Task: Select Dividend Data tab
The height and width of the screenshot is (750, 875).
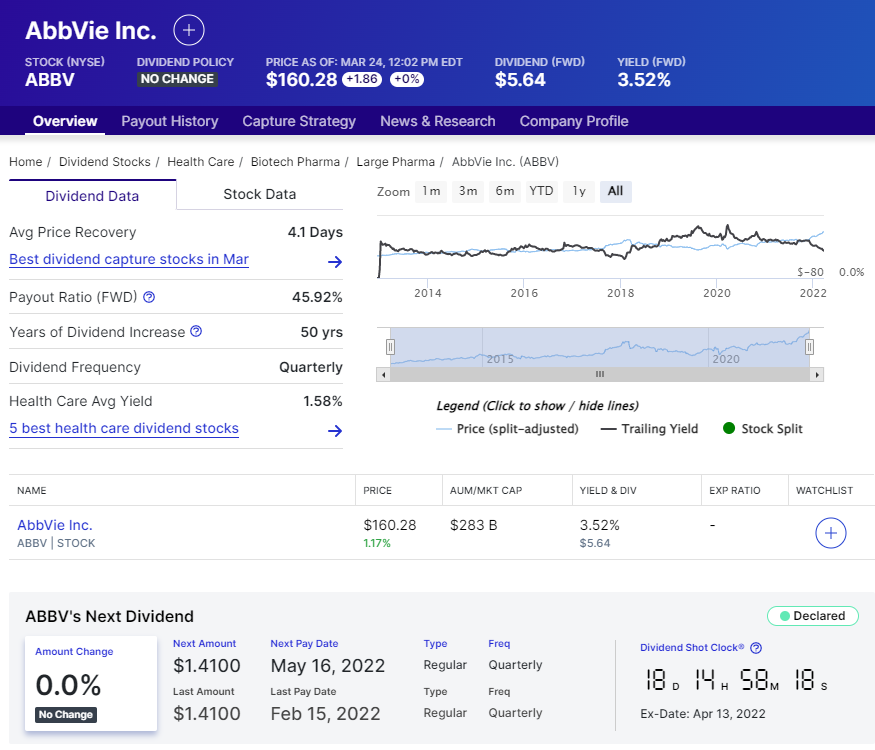Action: click(x=92, y=196)
